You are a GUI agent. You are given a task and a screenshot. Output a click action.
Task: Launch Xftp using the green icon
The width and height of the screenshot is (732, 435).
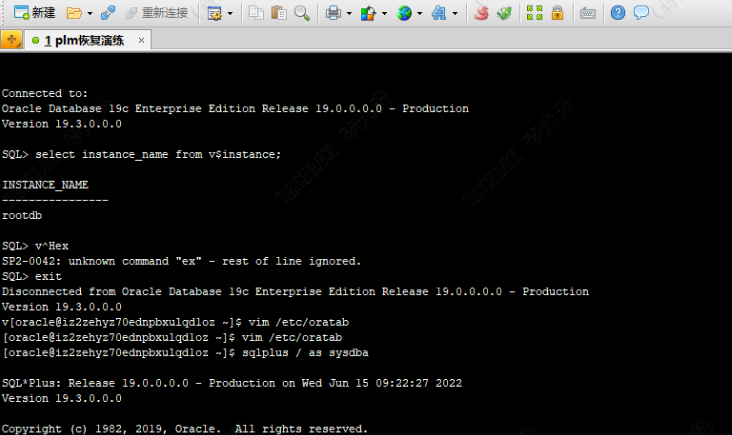click(505, 13)
